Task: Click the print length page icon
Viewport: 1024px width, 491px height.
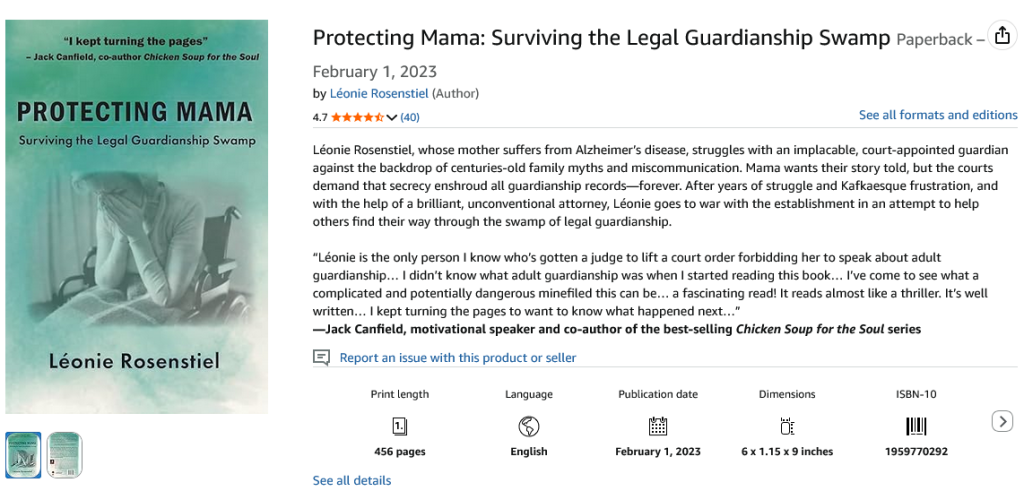Action: coord(399,426)
